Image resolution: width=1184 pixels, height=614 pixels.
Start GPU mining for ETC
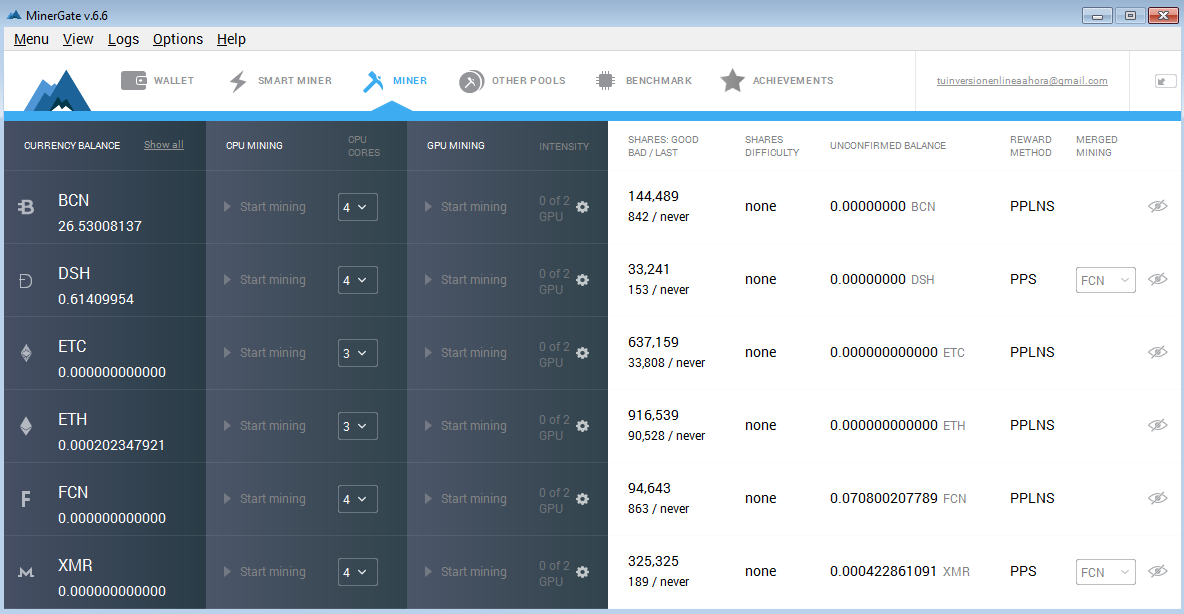click(x=466, y=353)
